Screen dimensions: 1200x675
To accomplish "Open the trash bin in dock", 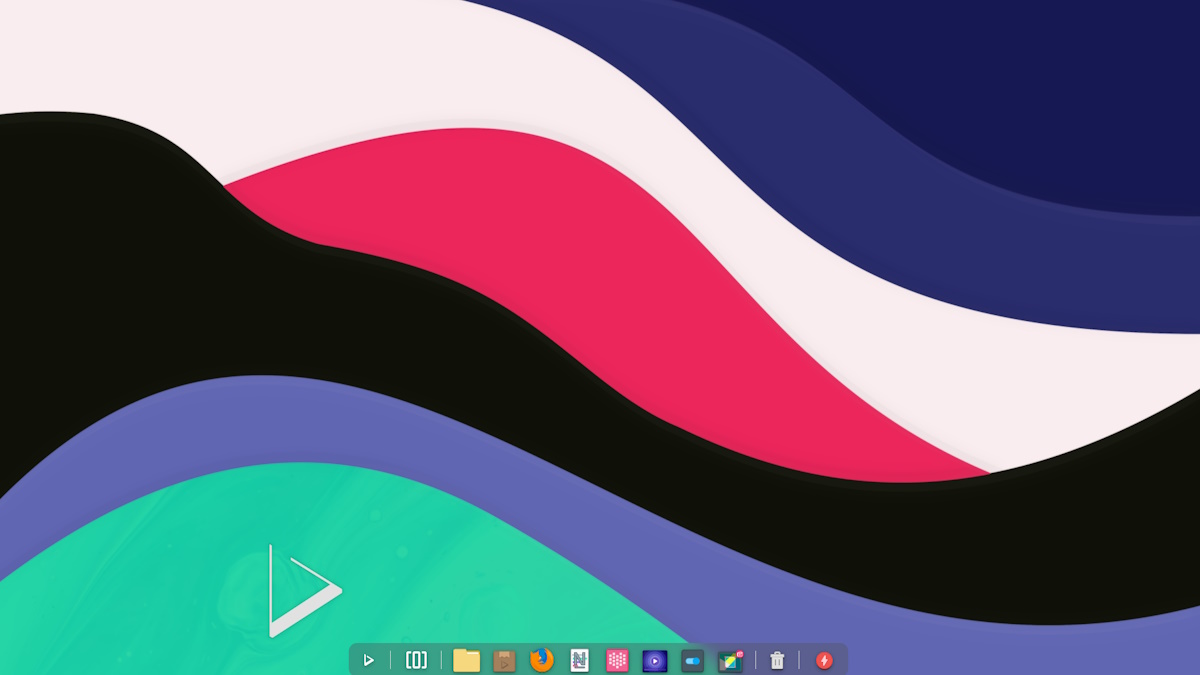I will click(778, 660).
